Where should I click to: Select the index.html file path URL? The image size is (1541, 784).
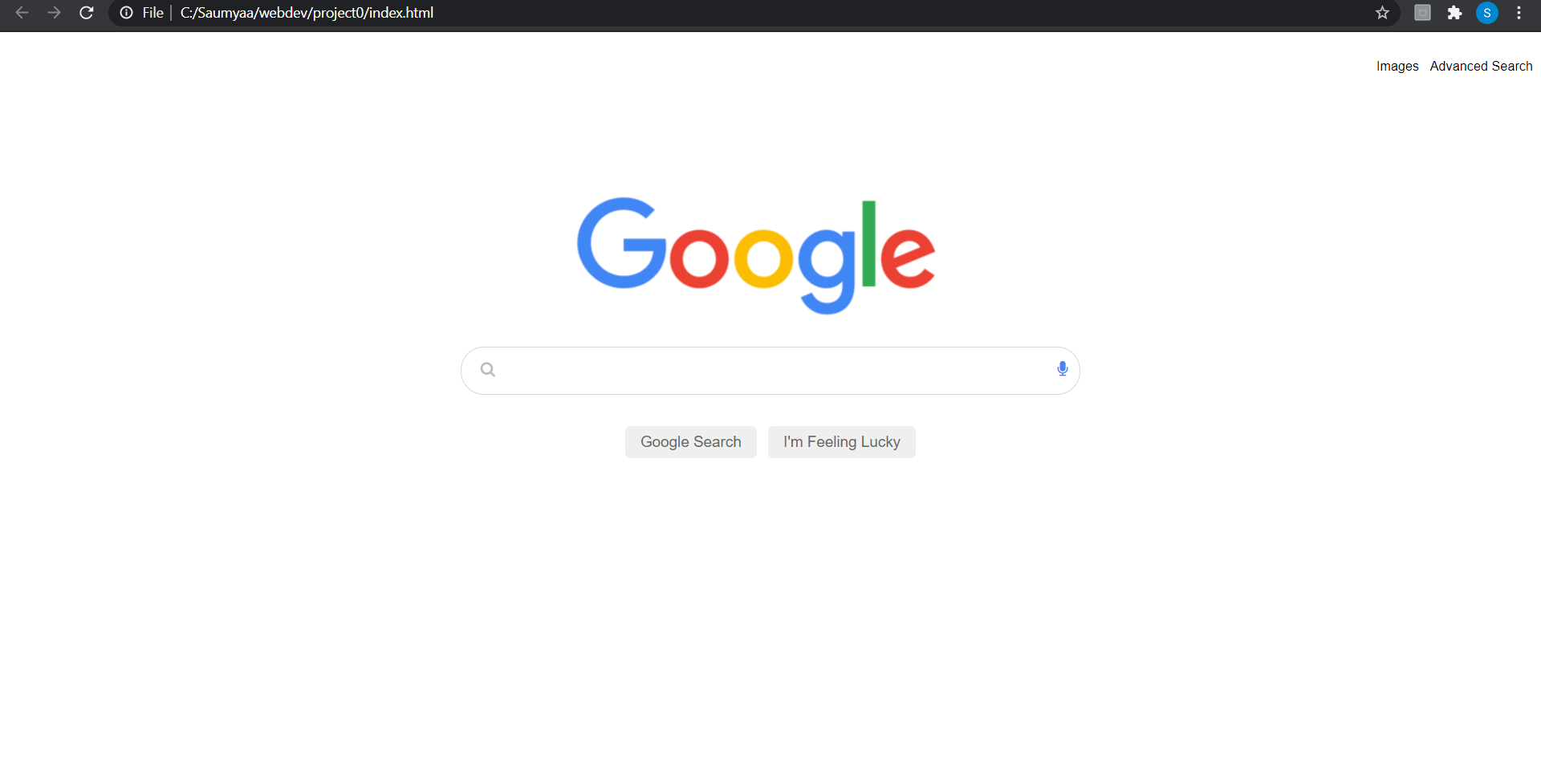click(307, 13)
